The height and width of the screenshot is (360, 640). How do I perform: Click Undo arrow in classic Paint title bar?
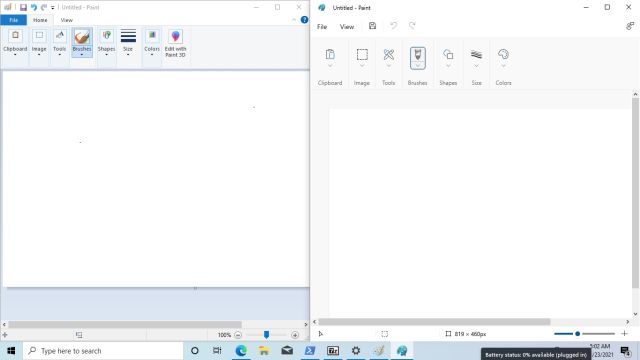point(34,7)
